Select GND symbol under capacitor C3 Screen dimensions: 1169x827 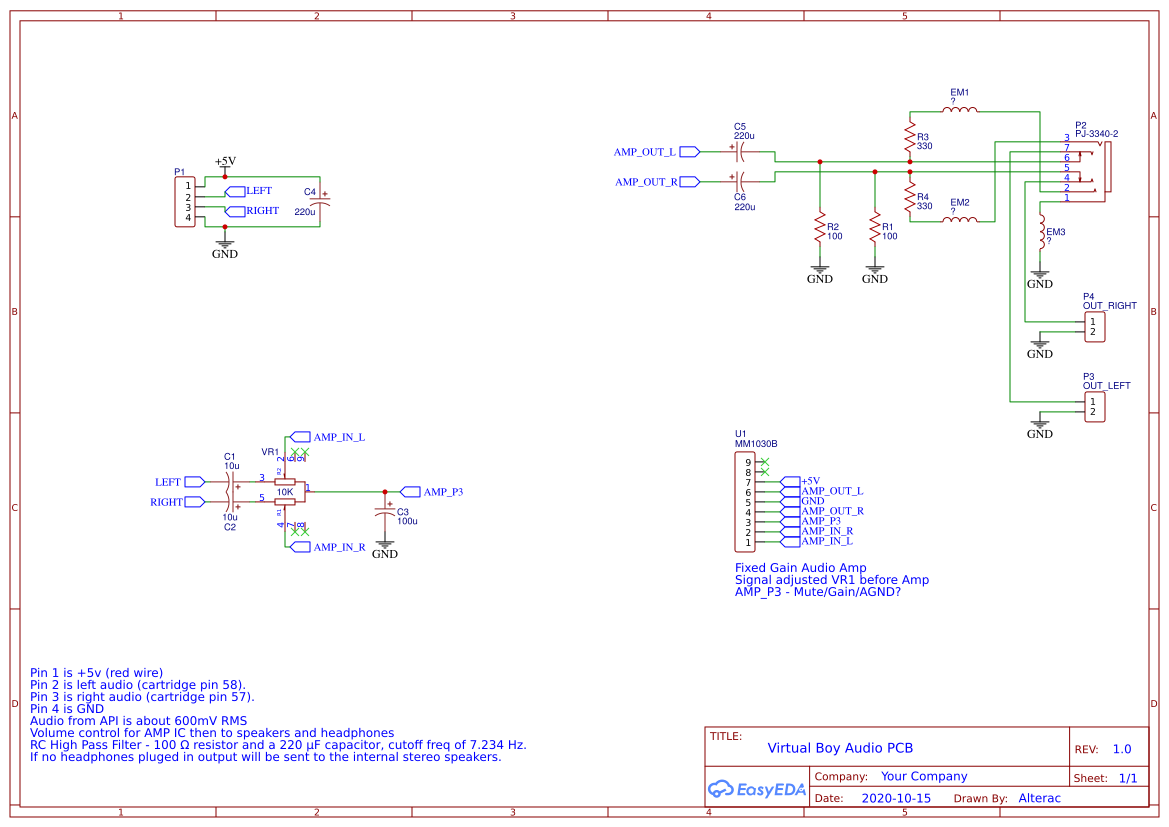click(x=385, y=548)
